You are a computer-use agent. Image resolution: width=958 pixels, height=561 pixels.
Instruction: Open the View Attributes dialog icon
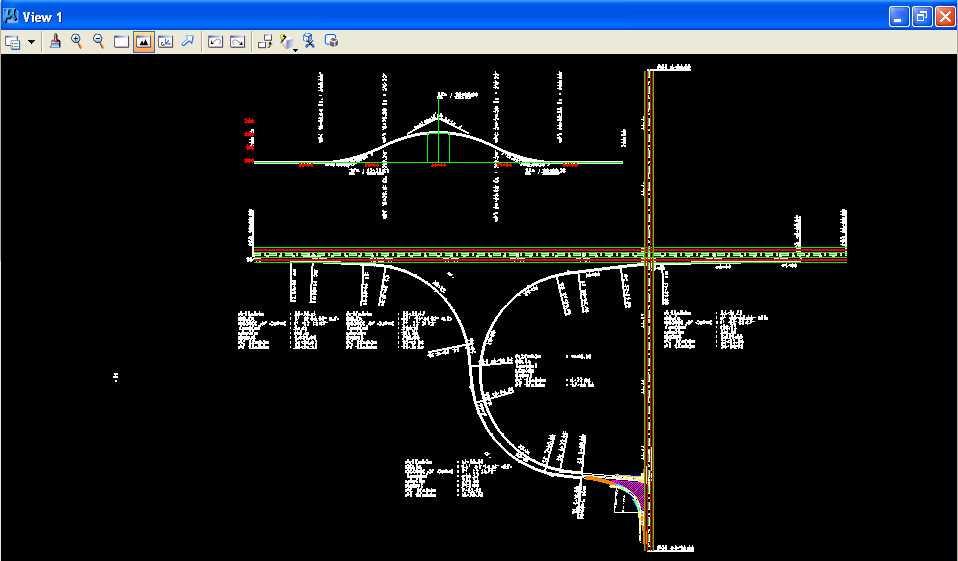pos(13,42)
